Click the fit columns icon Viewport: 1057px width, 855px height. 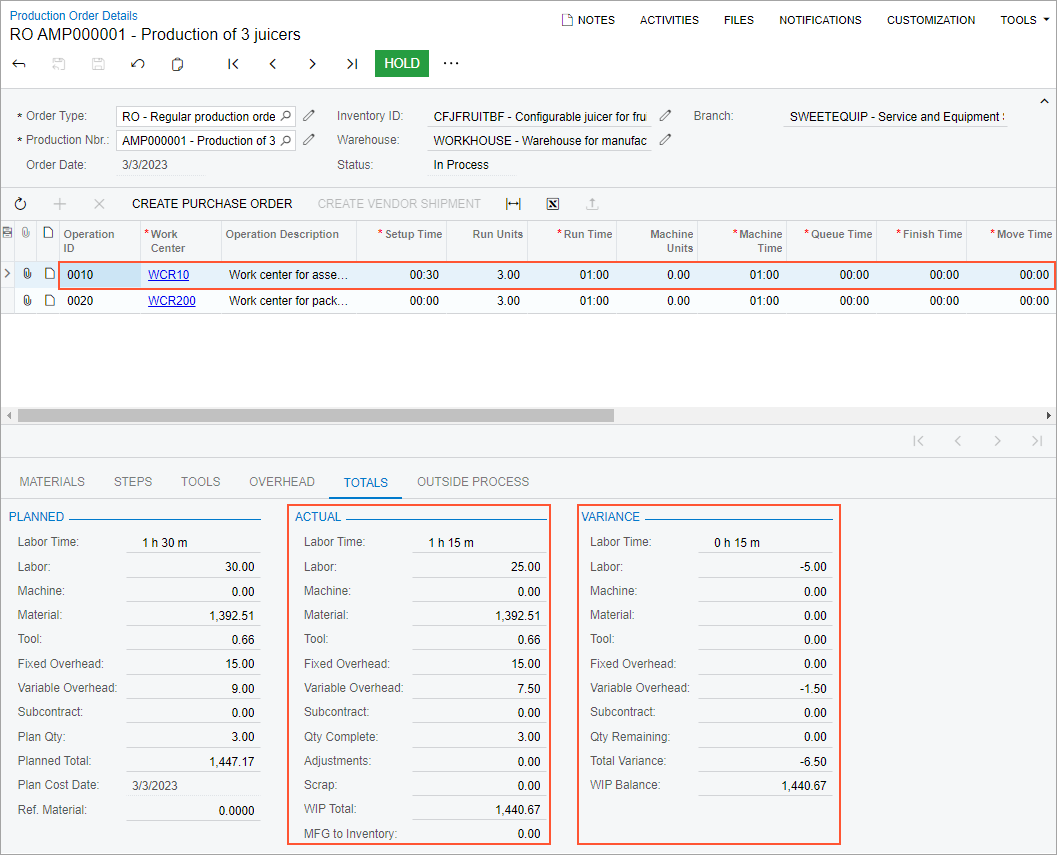513,204
